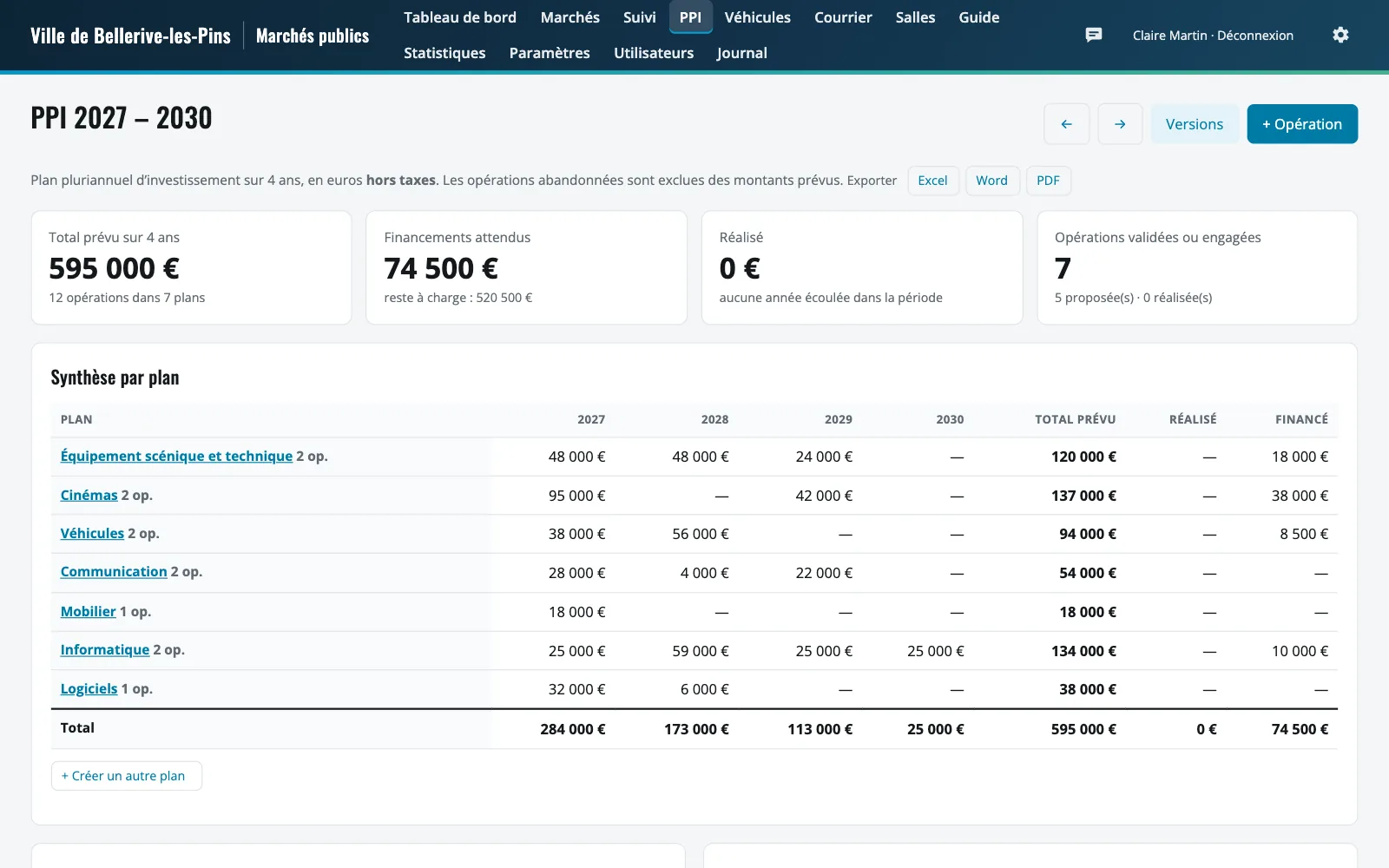Screen dimensions: 1389x868
Task: Open the Équipement scénique et technique plan
Action: [x=176, y=457]
